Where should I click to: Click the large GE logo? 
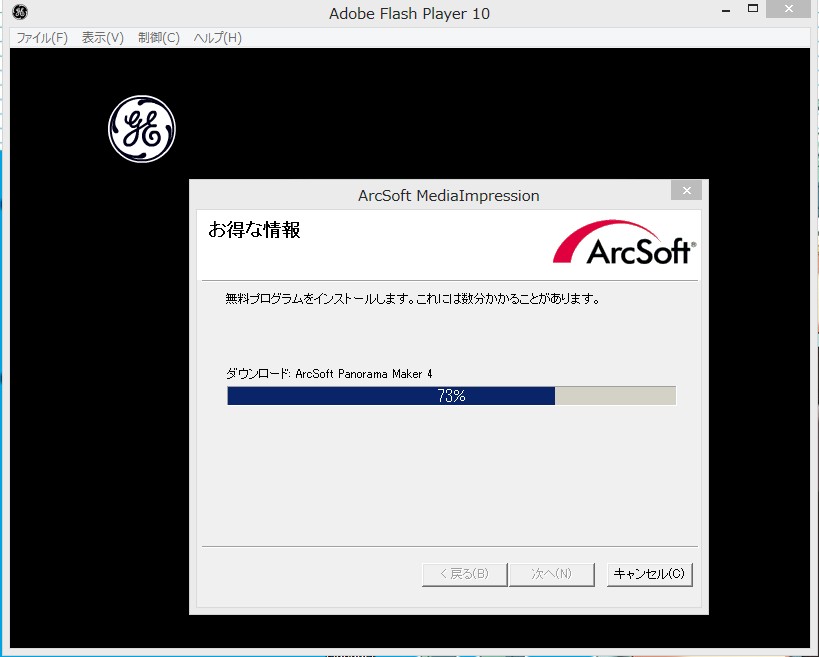[142, 128]
